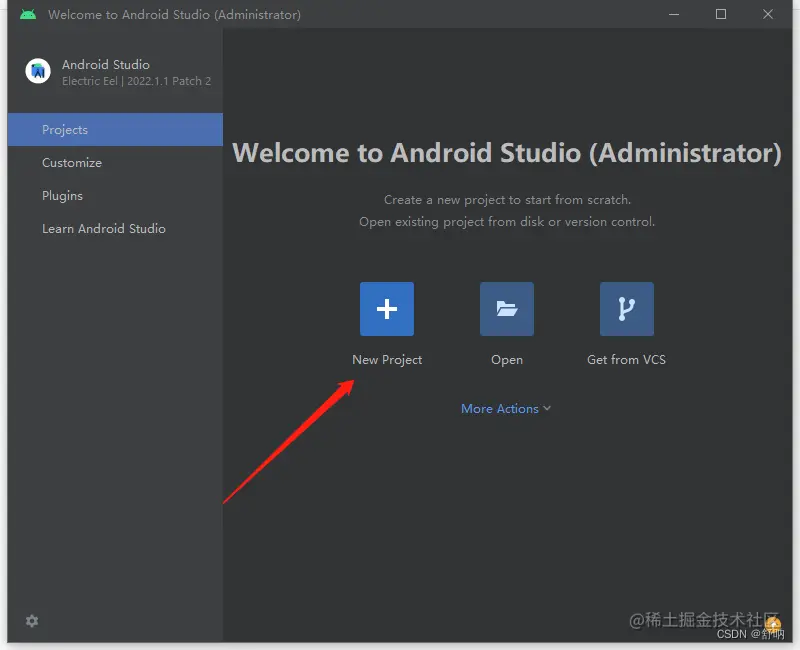Expand the More Actions dropdown

(506, 409)
